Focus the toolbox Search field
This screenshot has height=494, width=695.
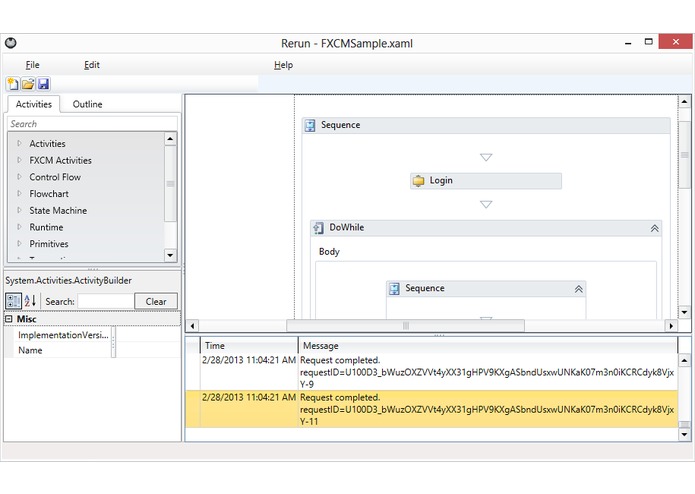[92, 124]
